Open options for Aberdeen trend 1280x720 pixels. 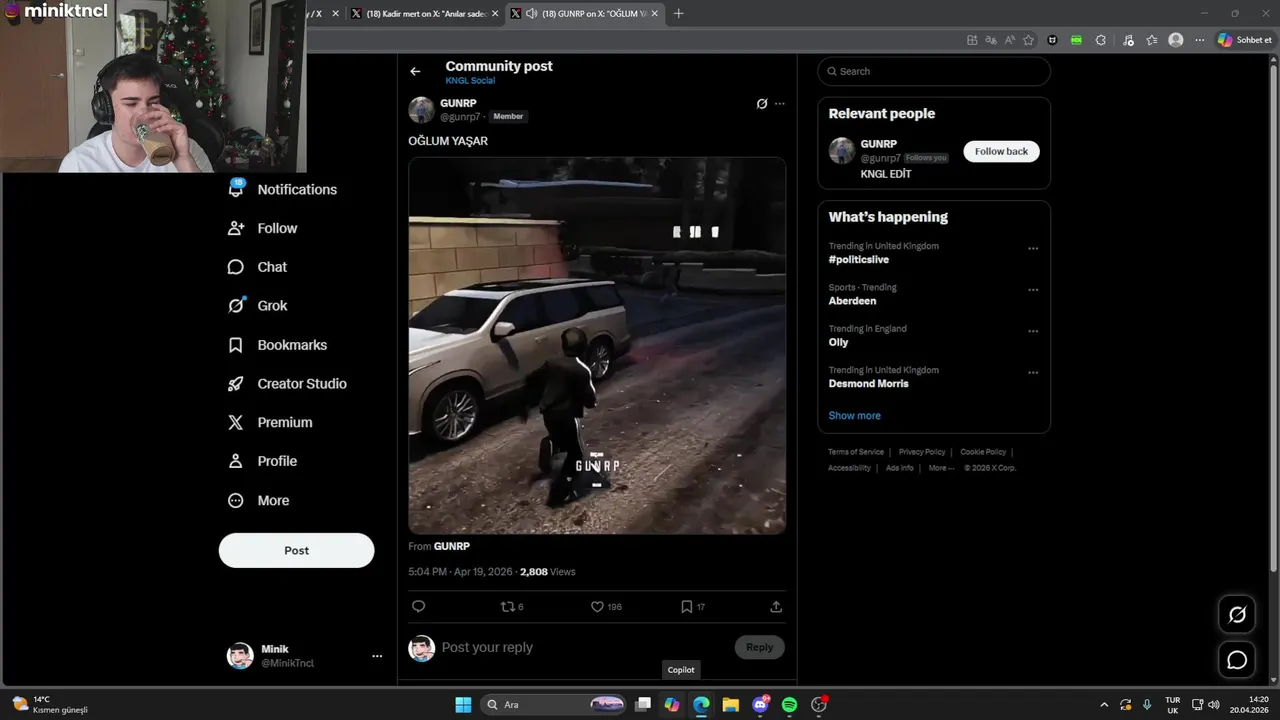point(1033,290)
